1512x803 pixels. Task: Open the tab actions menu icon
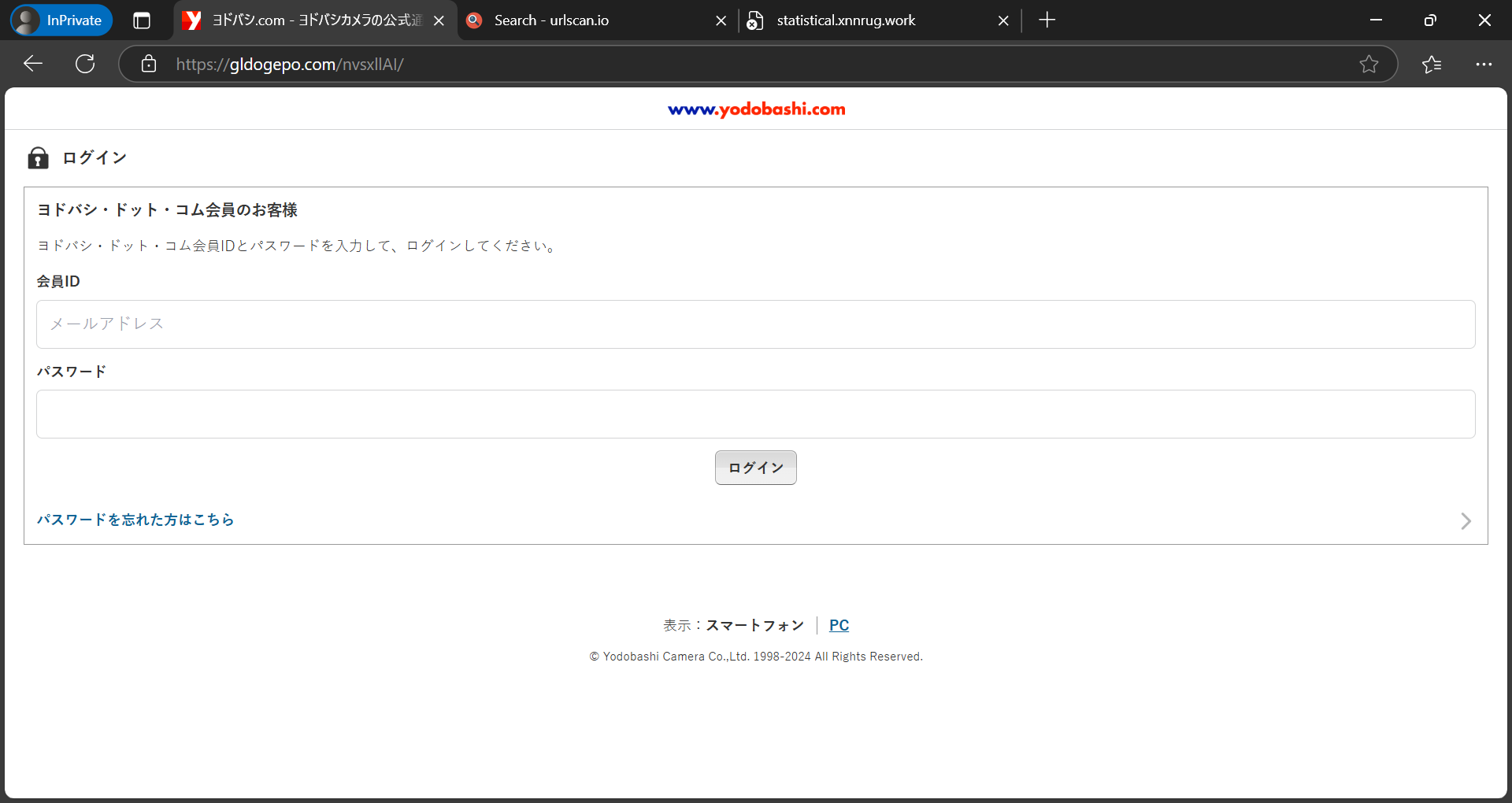point(142,20)
